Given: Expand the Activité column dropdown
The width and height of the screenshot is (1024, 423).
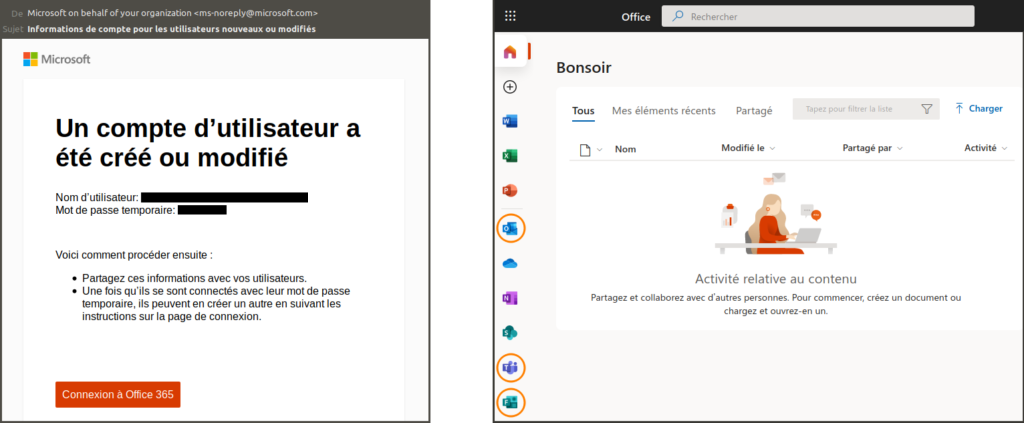Looking at the screenshot, I should (1004, 149).
